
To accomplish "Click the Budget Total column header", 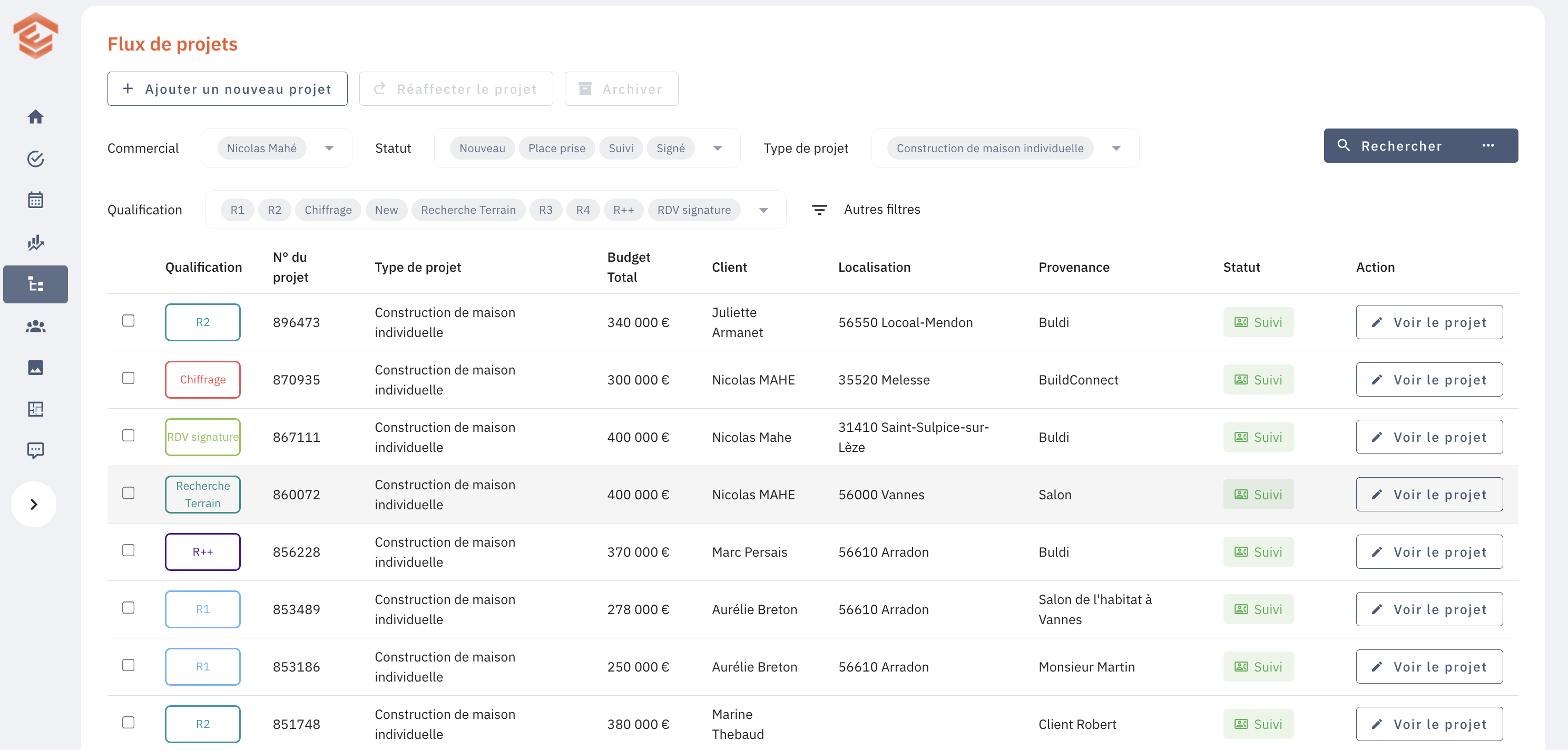I will point(629,267).
